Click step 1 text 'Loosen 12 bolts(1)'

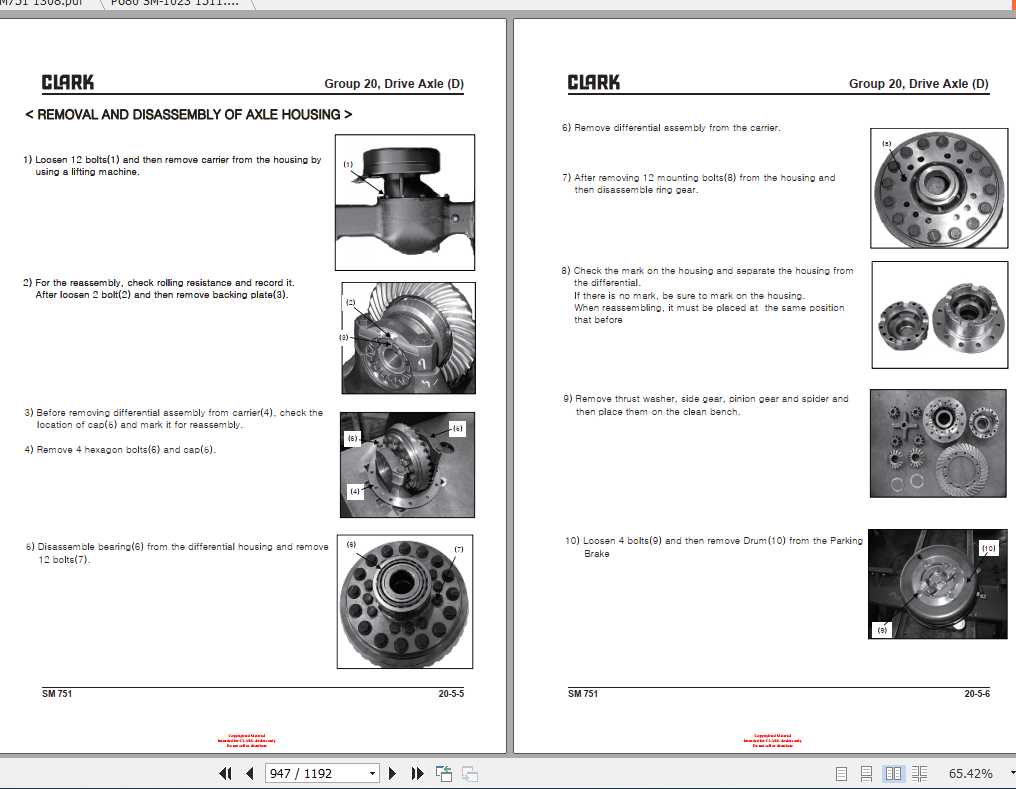pos(172,165)
